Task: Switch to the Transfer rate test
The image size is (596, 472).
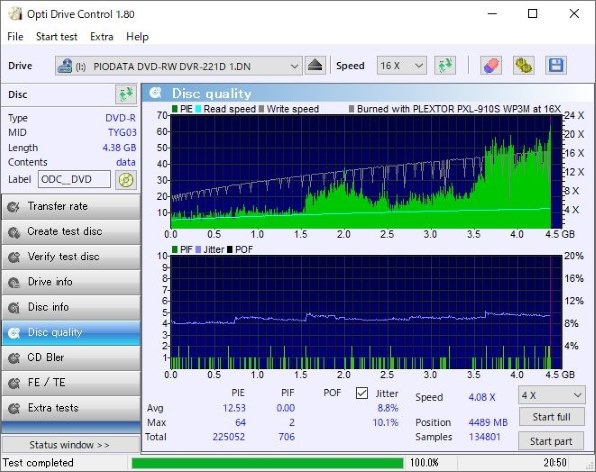Action: coord(71,207)
